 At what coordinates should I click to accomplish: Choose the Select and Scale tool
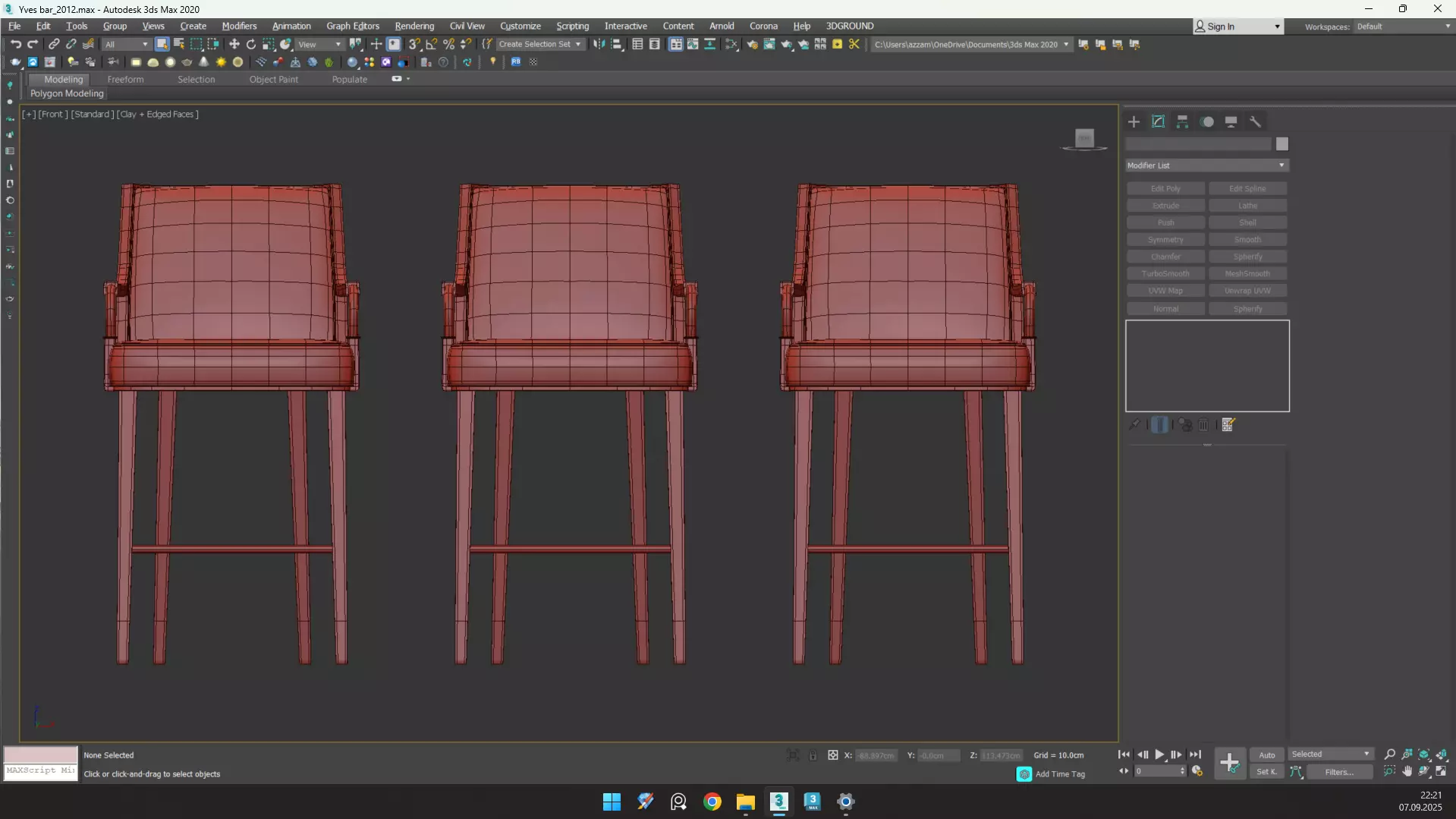[x=269, y=44]
